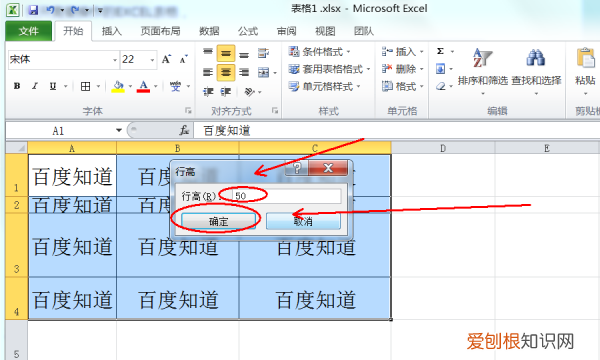Click 确定 in the 行高 dialog

(x=218, y=221)
